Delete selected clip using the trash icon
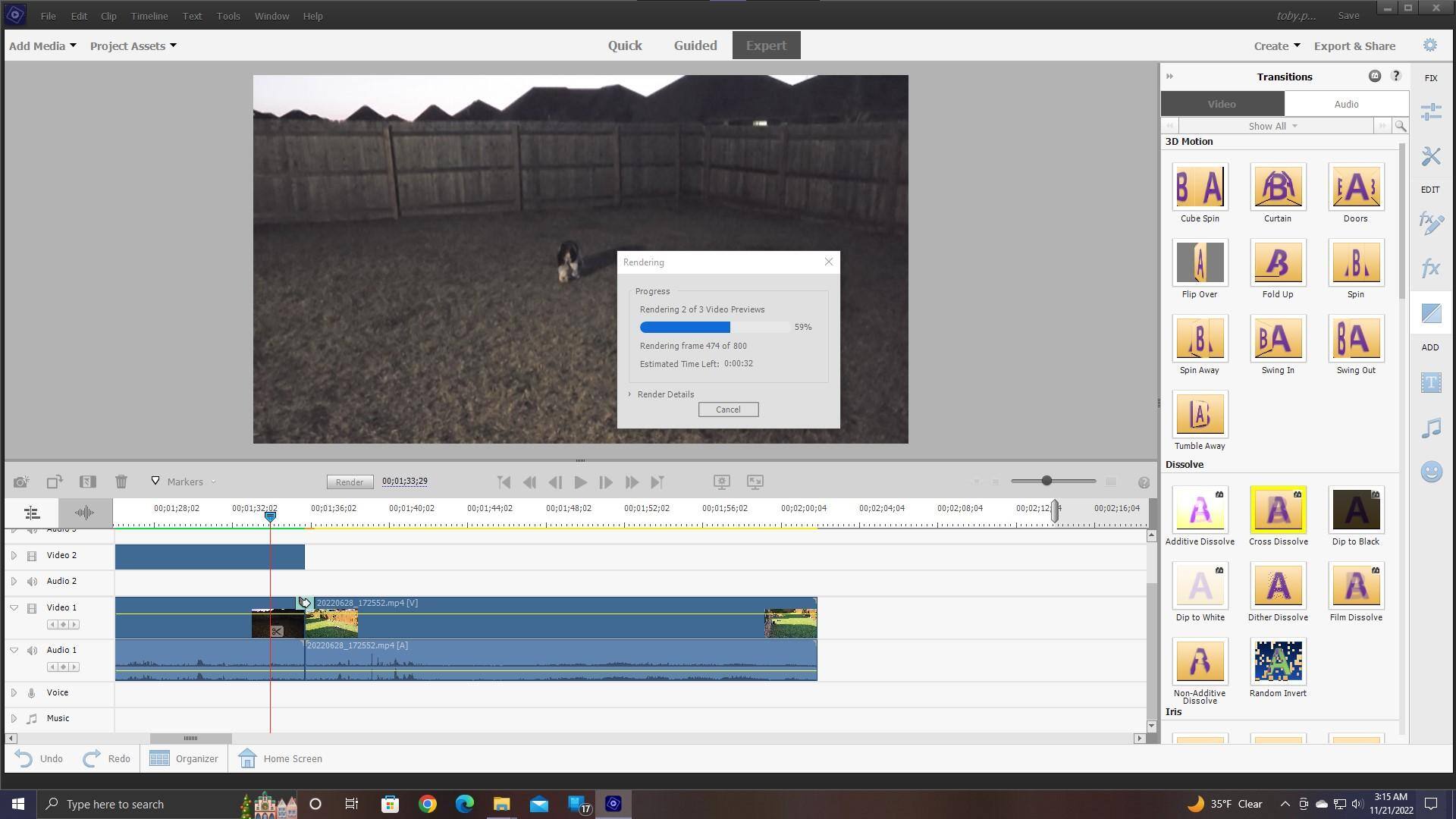This screenshot has width=1456, height=819. pos(121,482)
